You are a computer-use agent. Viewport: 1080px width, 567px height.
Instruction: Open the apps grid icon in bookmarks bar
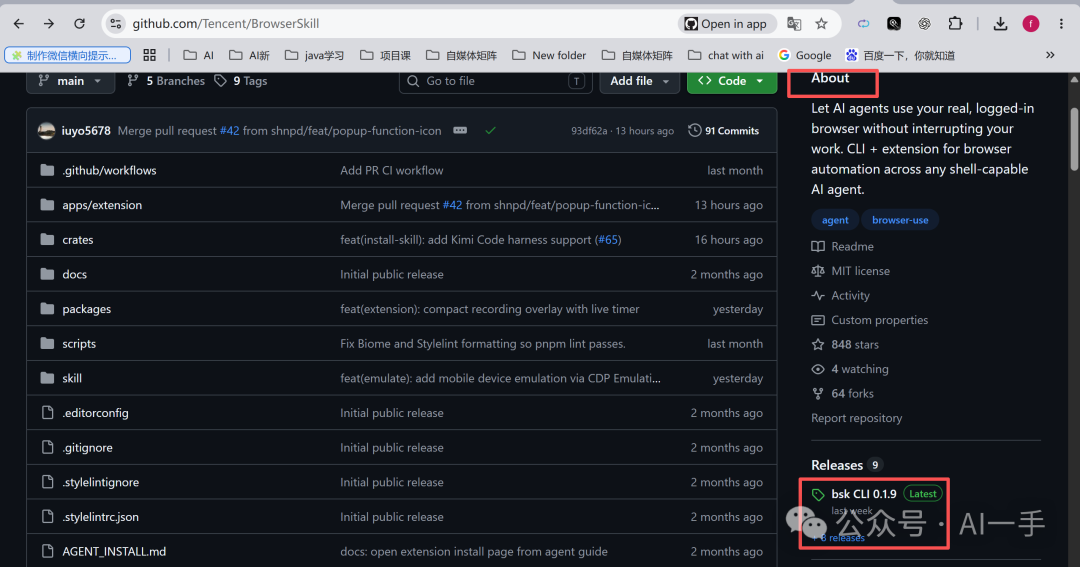point(149,55)
